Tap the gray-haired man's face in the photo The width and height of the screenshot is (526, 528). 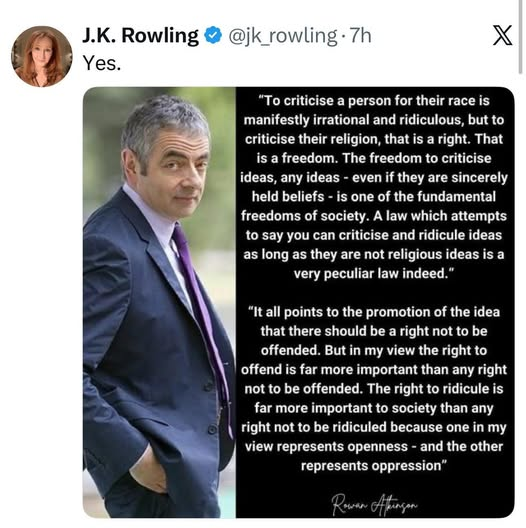pos(175,168)
